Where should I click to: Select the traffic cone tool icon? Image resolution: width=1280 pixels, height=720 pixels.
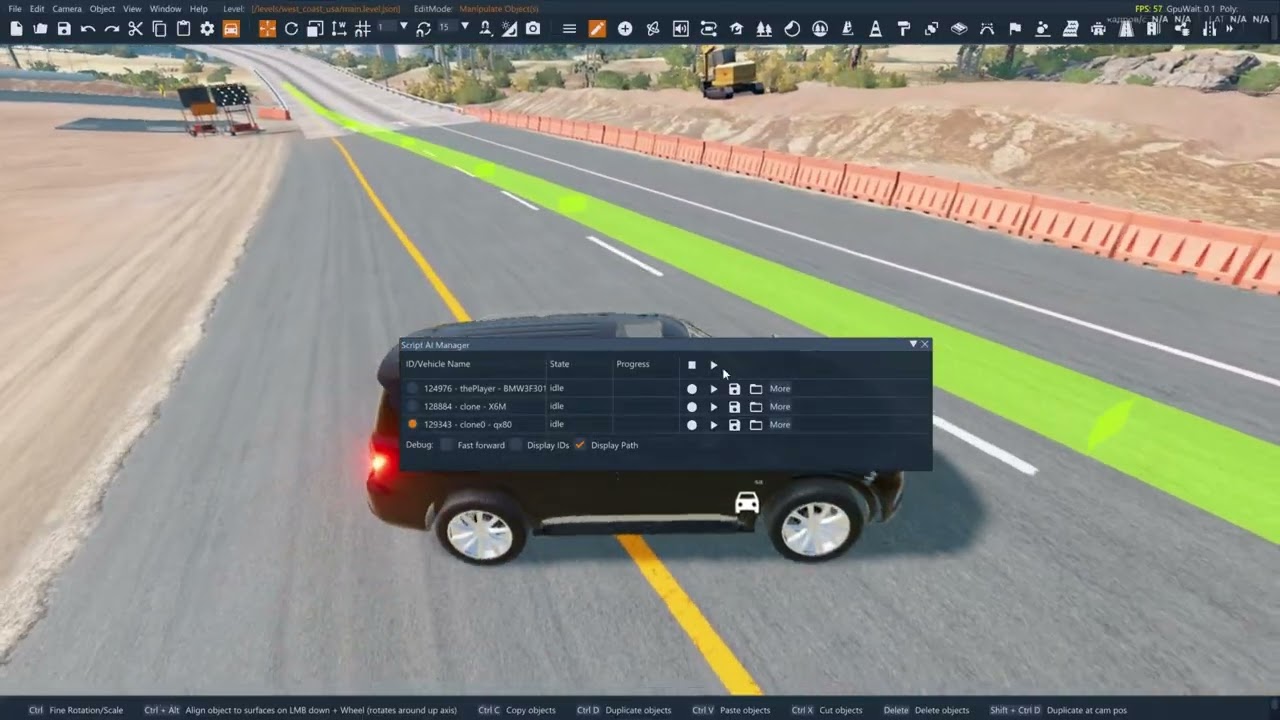point(875,29)
